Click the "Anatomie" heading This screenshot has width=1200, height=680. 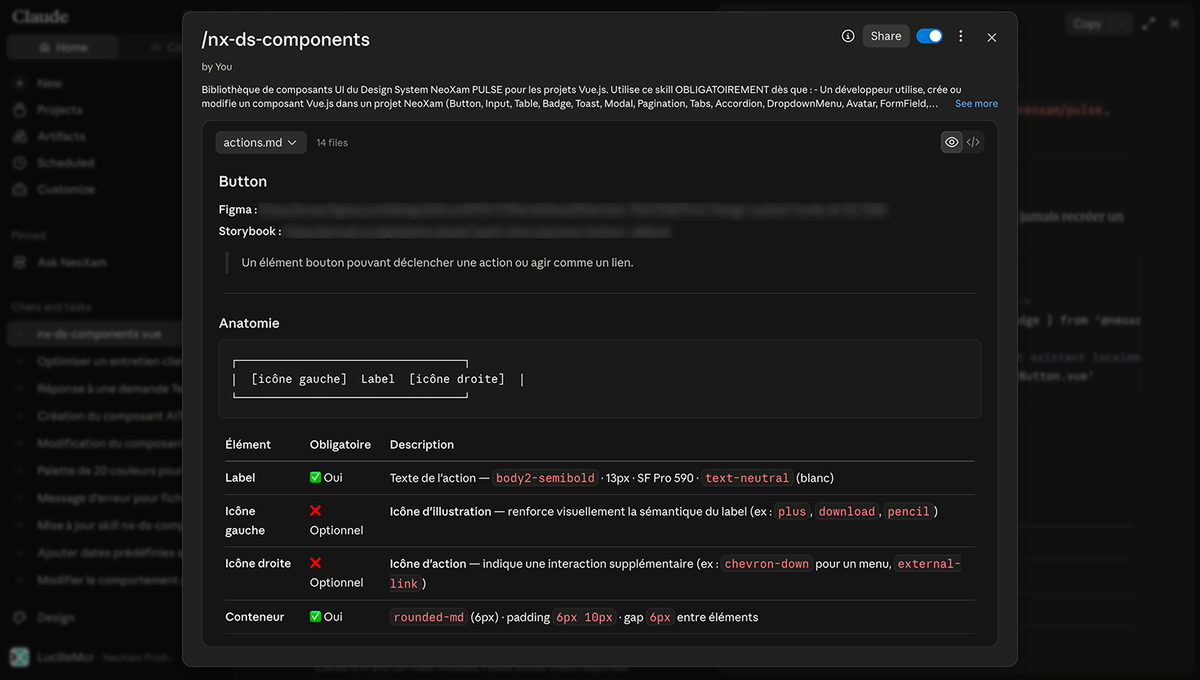click(249, 323)
